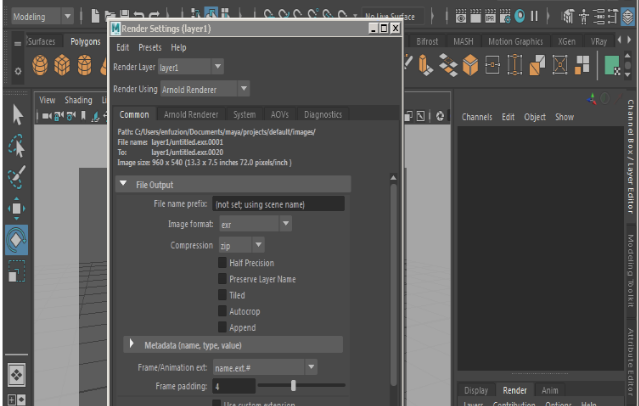Click viewport bookmark icon
Viewport: 639px width, 406px height.
[x=84, y=116]
